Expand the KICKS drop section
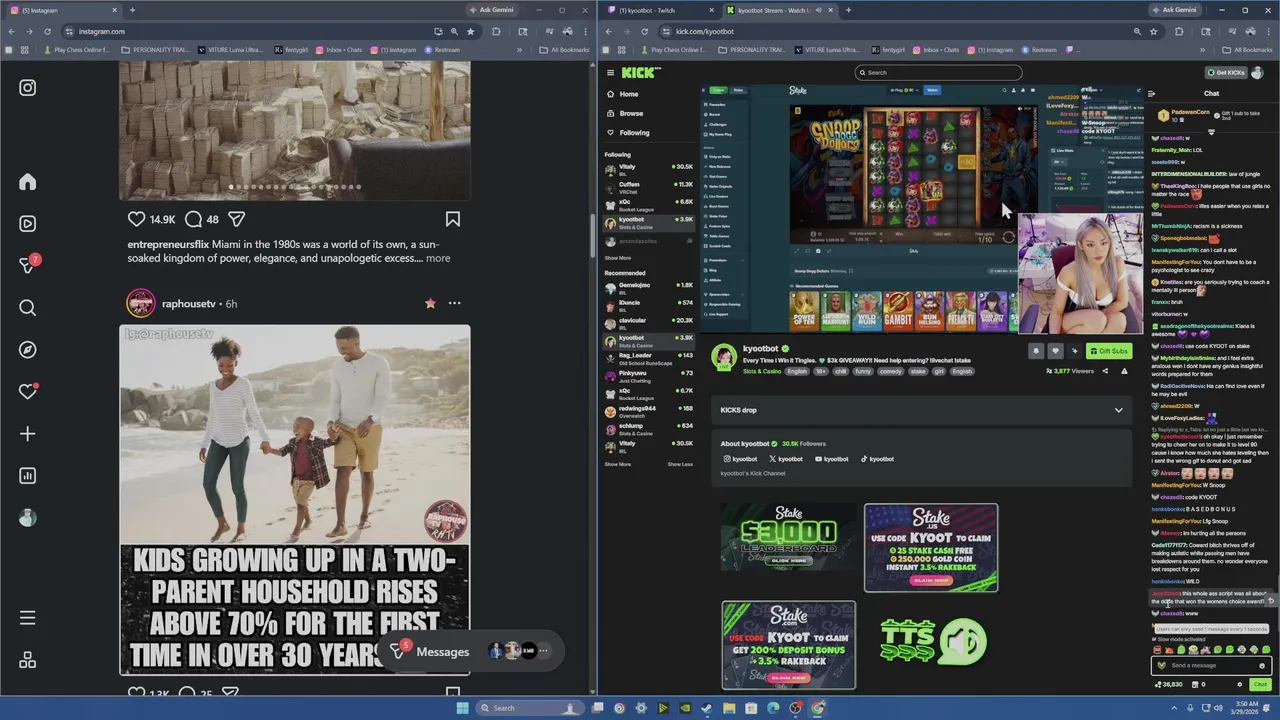Viewport: 1280px width, 720px height. 921,410
